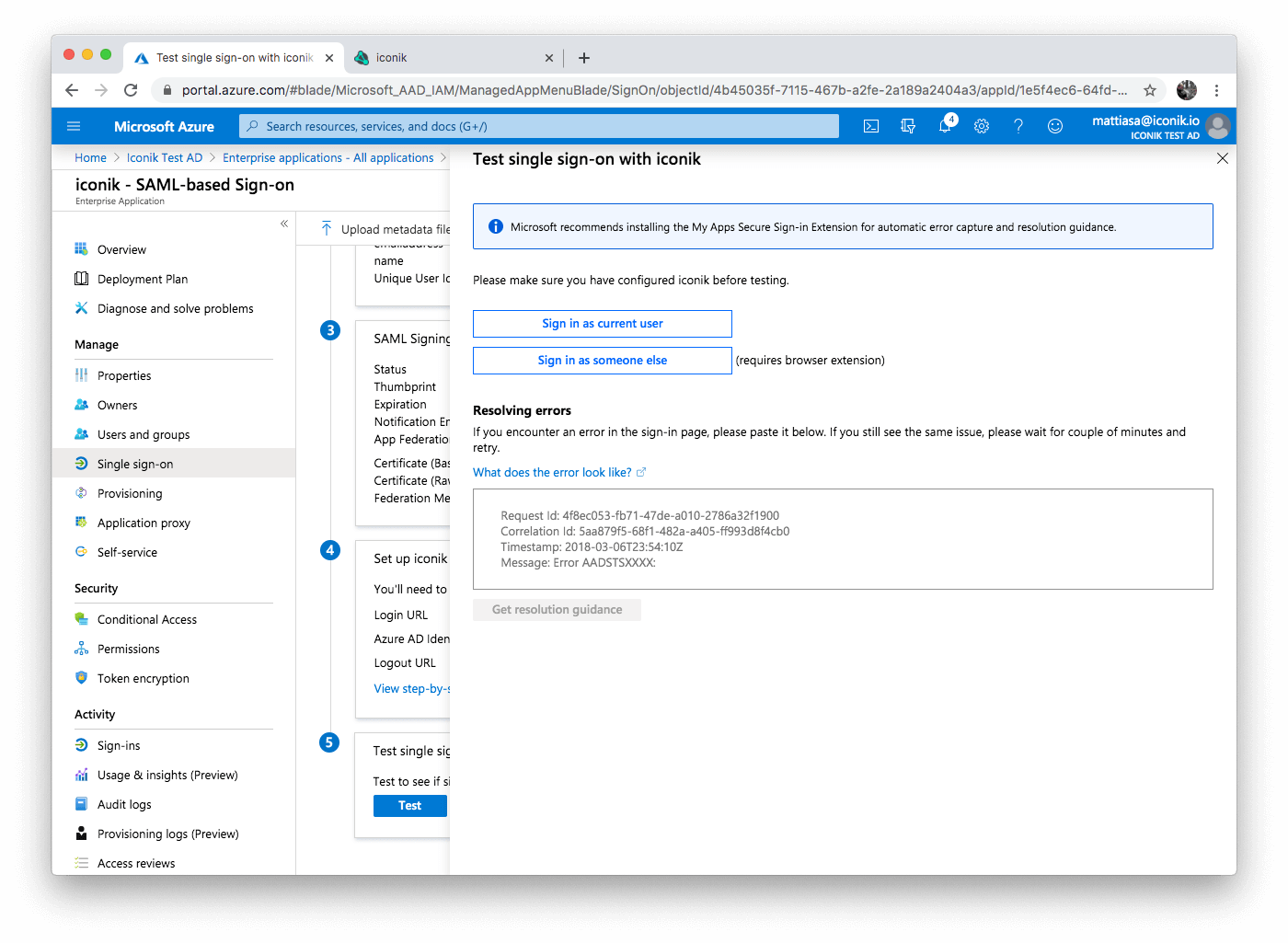
Task: Open portal settings gear
Action: point(981,126)
